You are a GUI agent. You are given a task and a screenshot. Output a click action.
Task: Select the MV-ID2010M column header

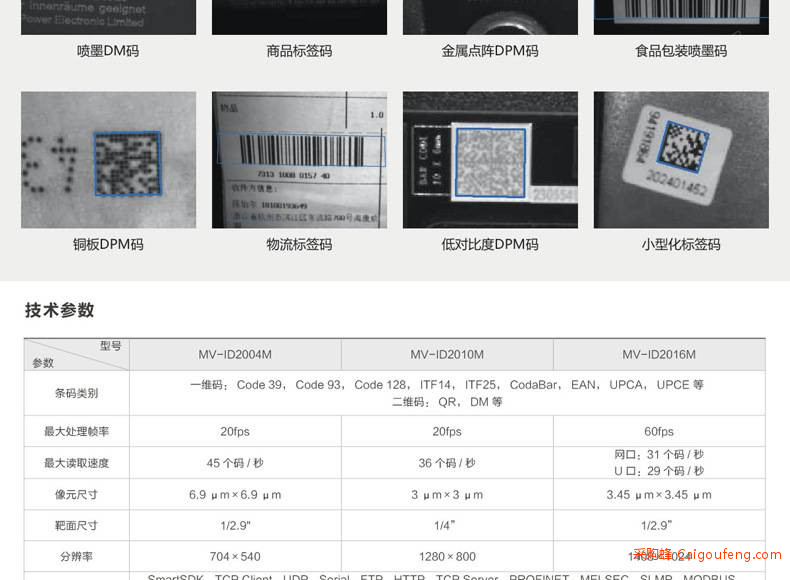tap(447, 355)
